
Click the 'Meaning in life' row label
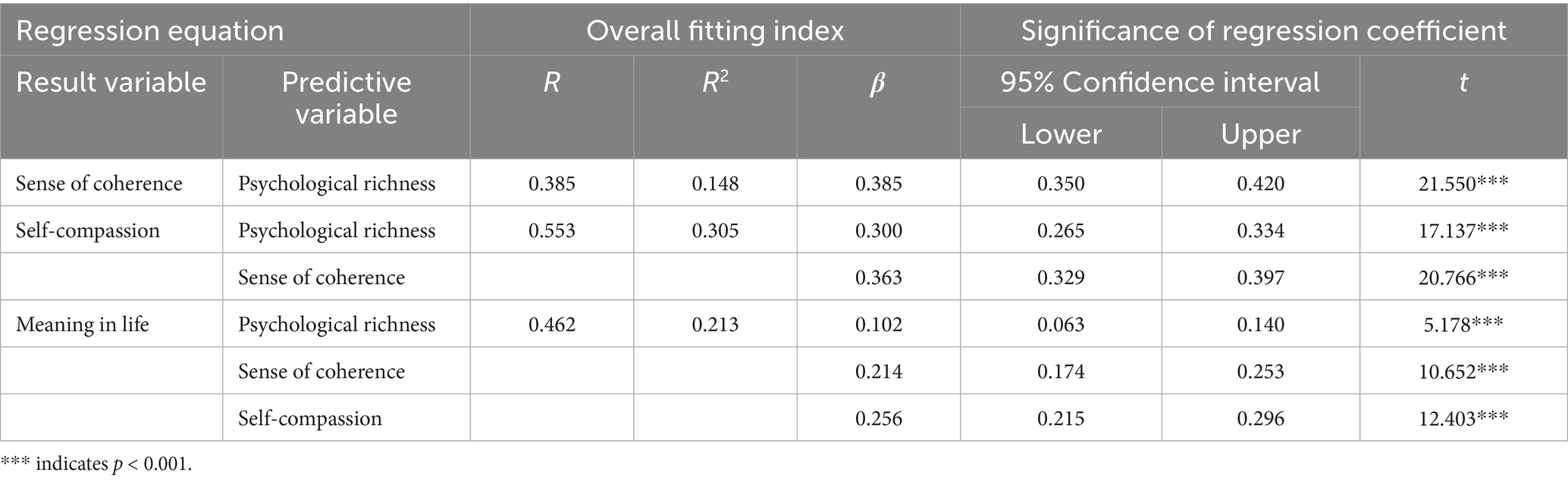click(x=83, y=324)
